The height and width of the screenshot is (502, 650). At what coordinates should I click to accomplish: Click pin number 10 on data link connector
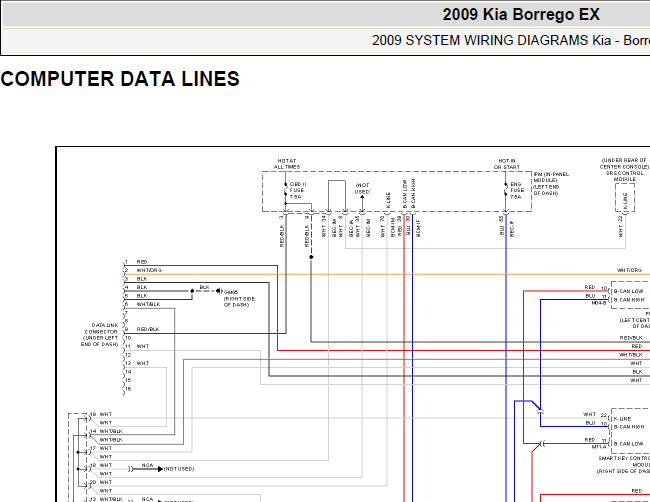pyautogui.click(x=128, y=338)
